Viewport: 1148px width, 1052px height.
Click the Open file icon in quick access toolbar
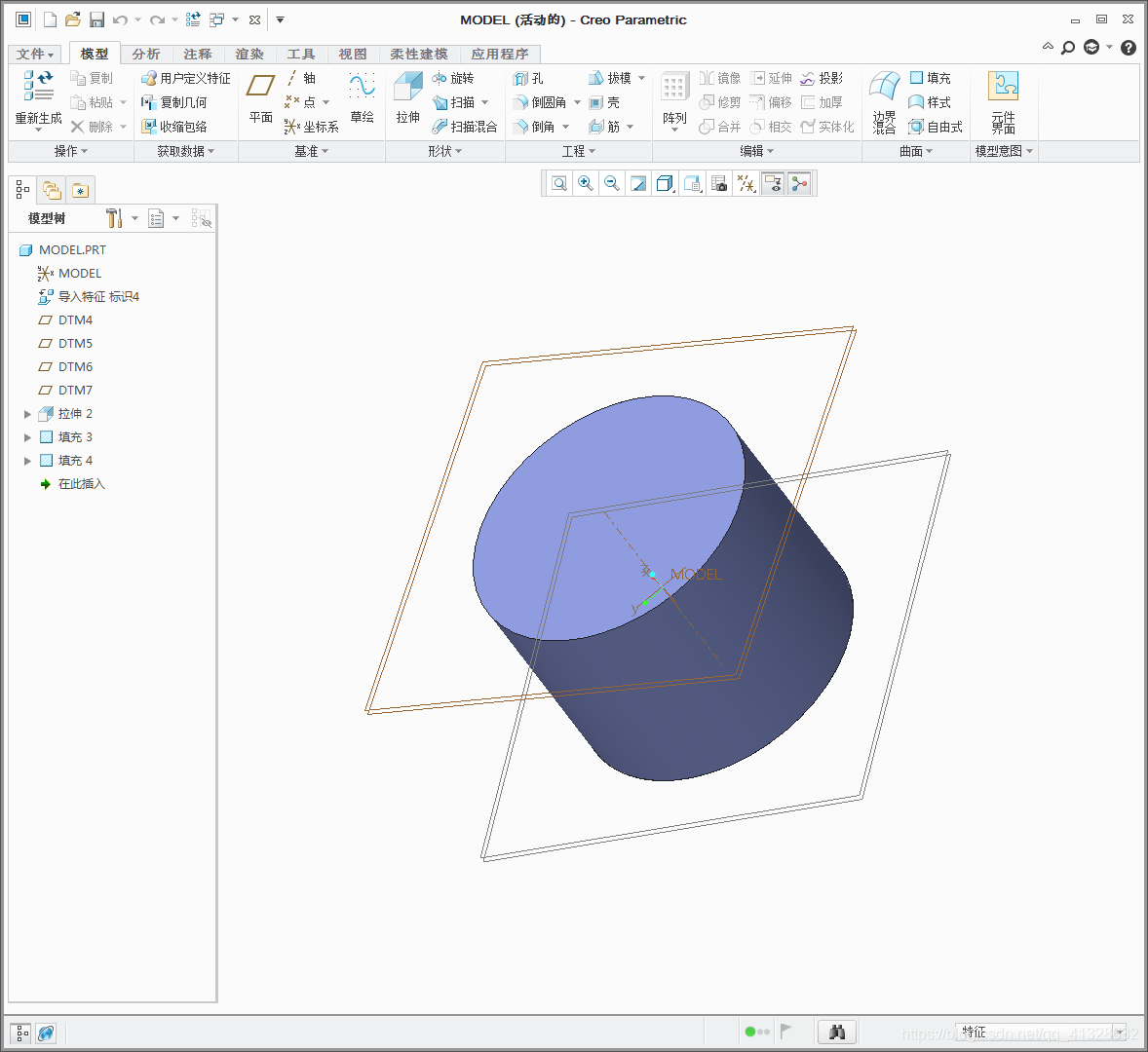72,19
